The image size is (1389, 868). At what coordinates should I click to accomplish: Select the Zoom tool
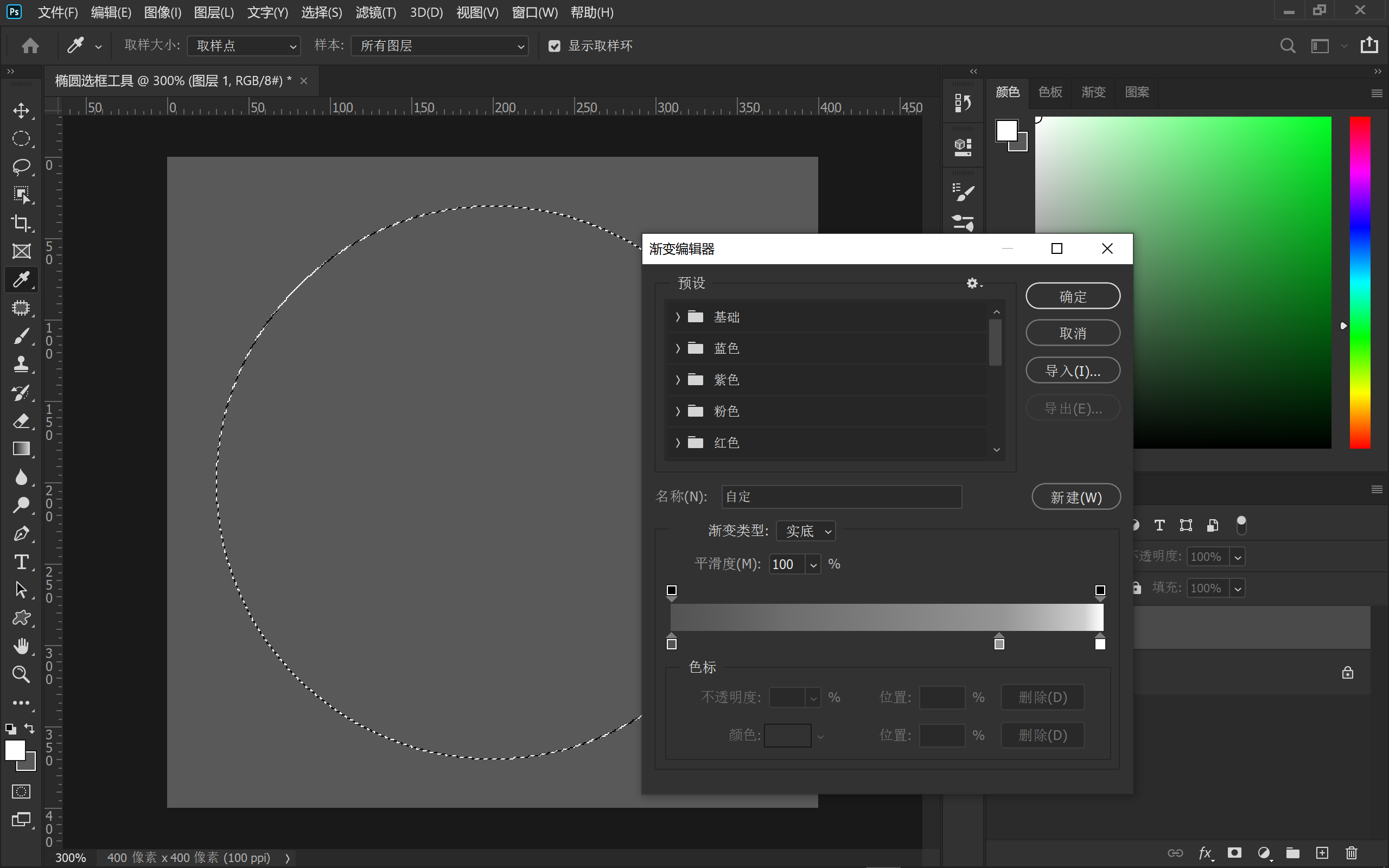point(21,674)
